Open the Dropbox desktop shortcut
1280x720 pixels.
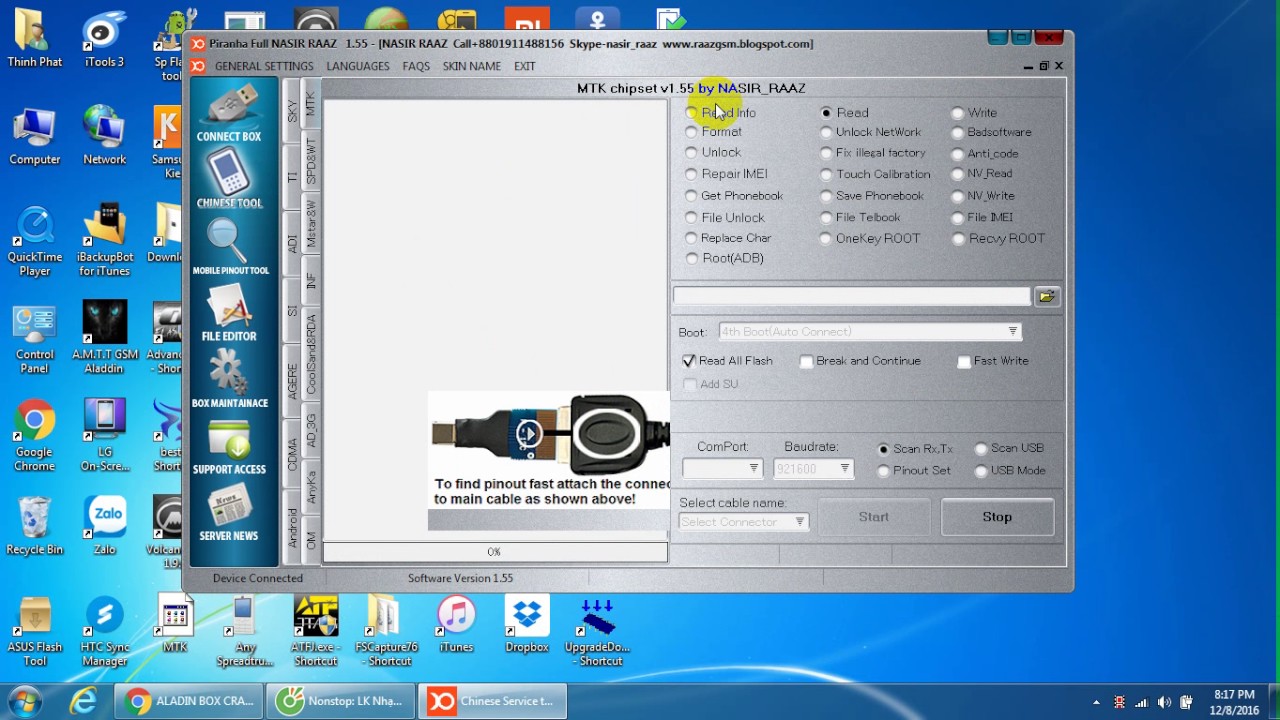pyautogui.click(x=527, y=626)
